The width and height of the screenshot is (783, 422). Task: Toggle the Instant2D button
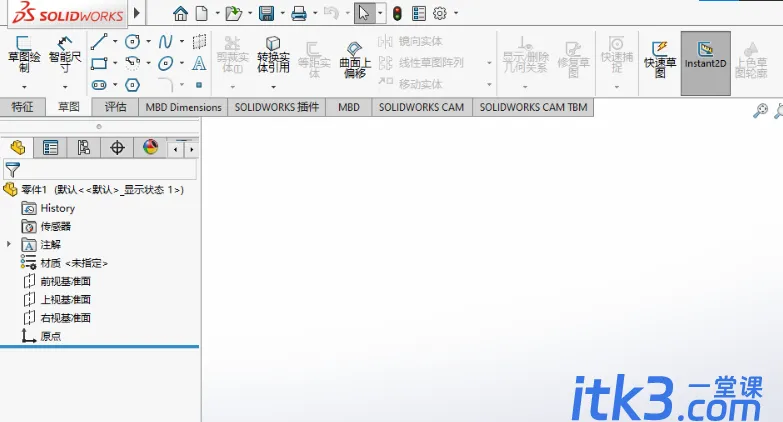[706, 63]
